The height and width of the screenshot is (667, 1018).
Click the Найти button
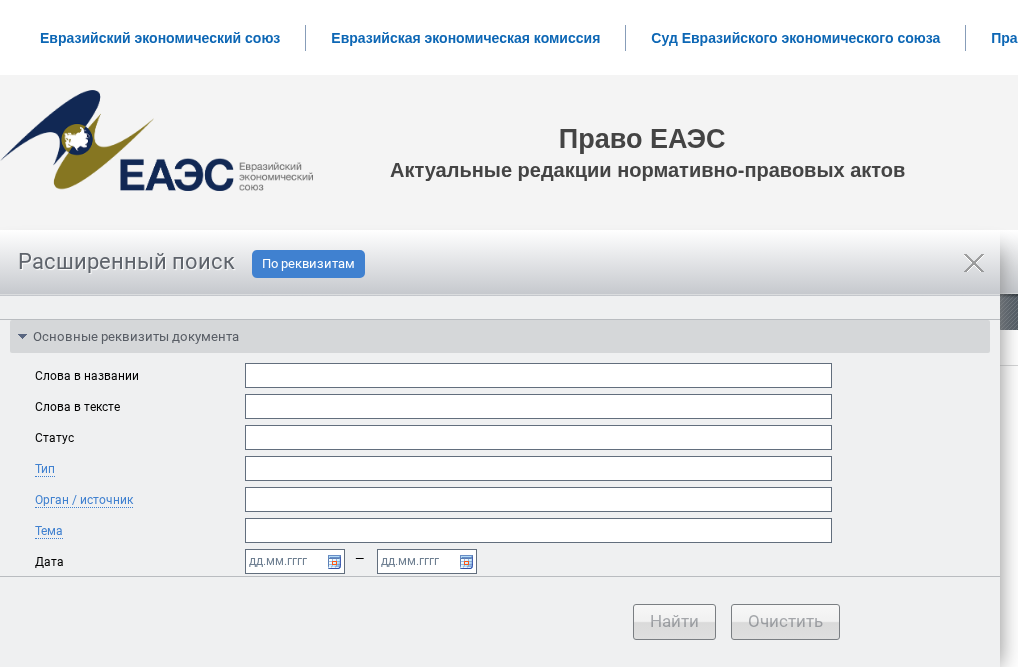tap(674, 622)
